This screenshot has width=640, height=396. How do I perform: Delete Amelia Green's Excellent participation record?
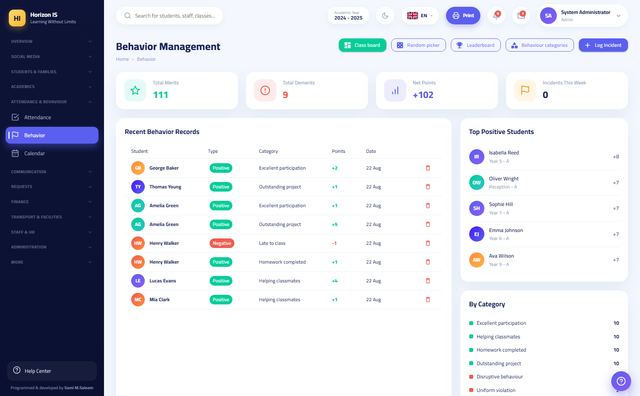pos(428,206)
